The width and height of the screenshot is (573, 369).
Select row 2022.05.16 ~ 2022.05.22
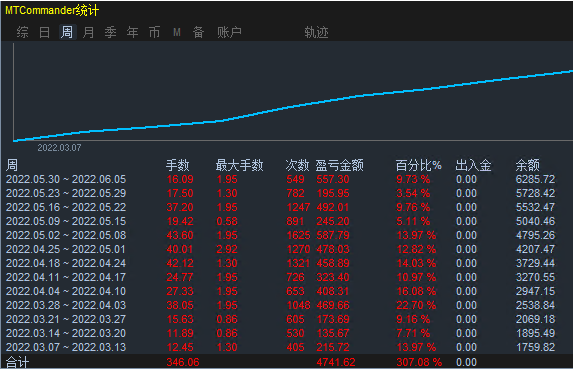click(281, 207)
